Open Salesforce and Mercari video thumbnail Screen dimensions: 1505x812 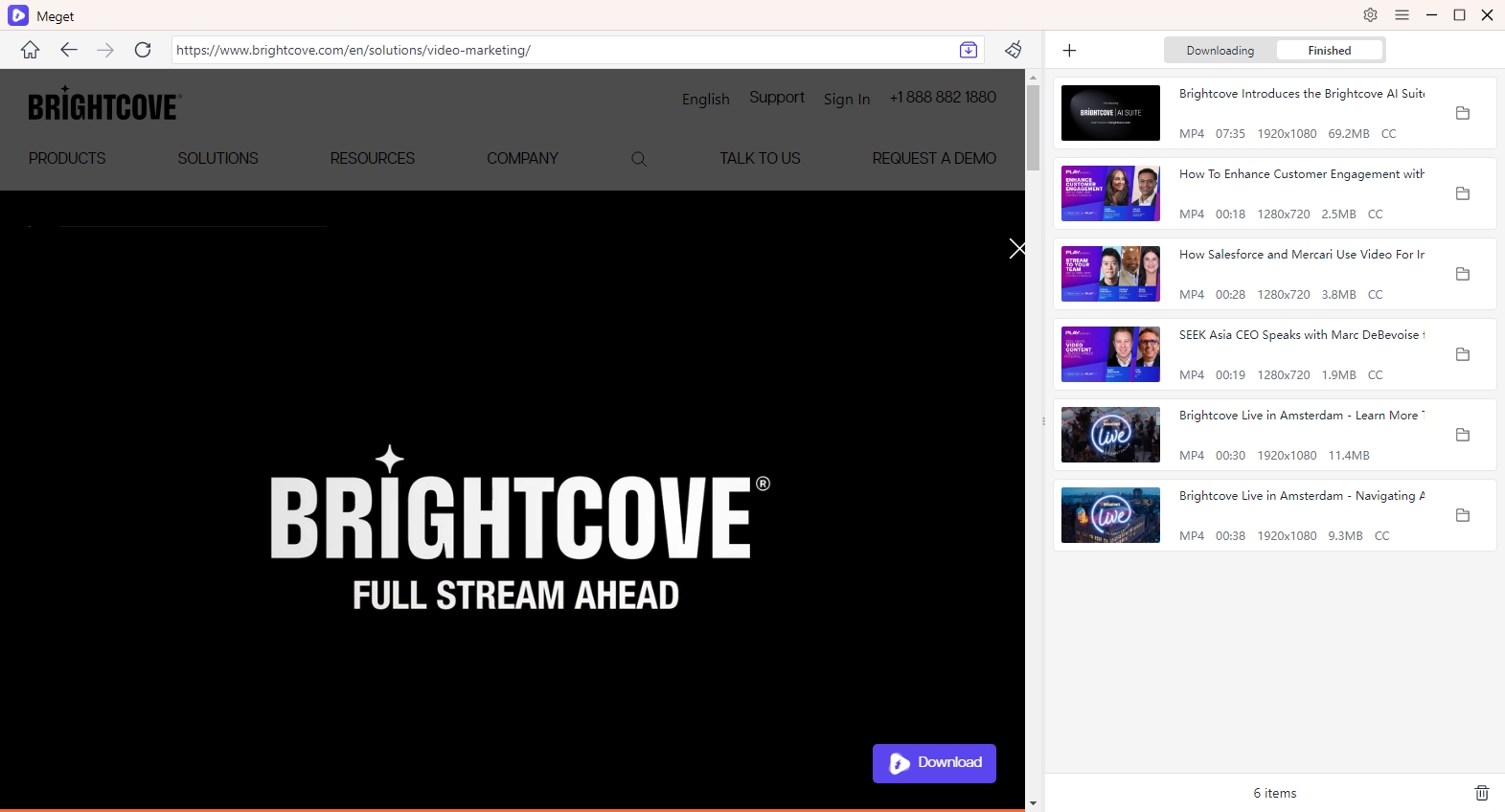[x=1110, y=274]
